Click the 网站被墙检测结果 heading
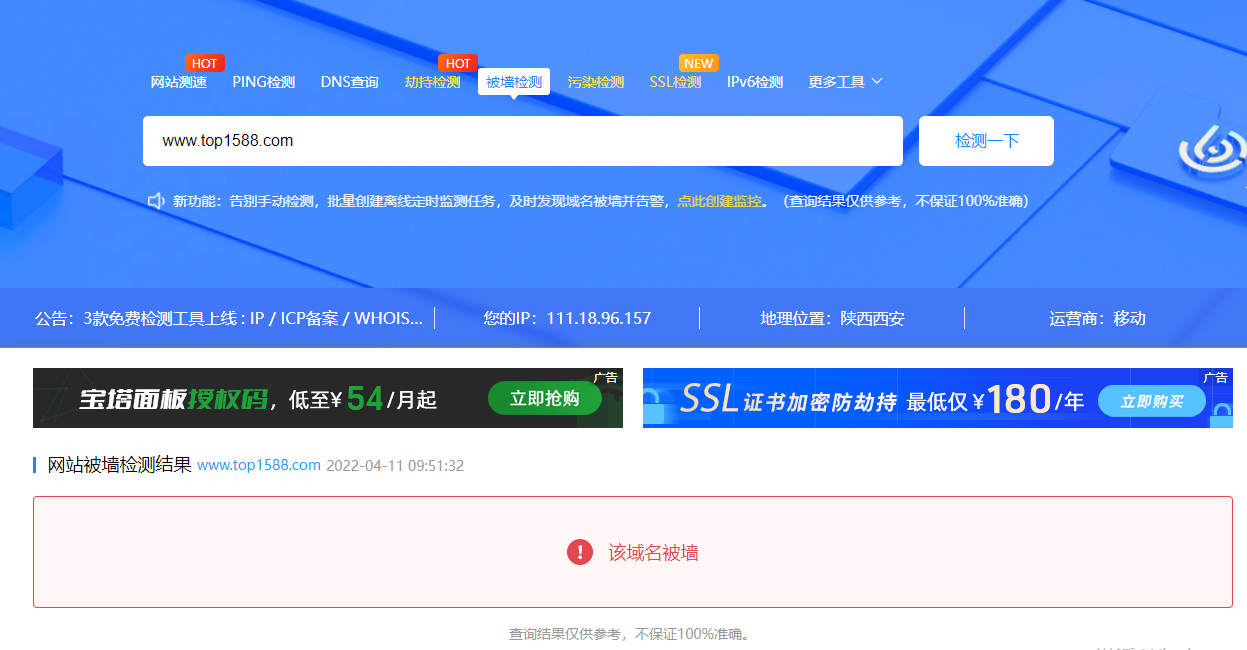Image resolution: width=1247 pixels, height=650 pixels. tap(119, 465)
